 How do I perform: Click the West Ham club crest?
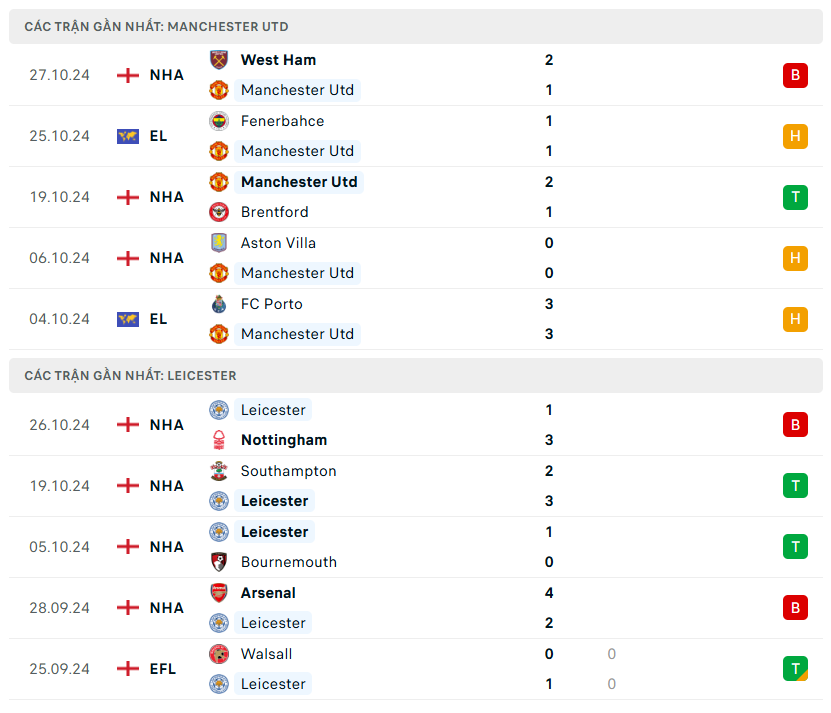point(219,60)
